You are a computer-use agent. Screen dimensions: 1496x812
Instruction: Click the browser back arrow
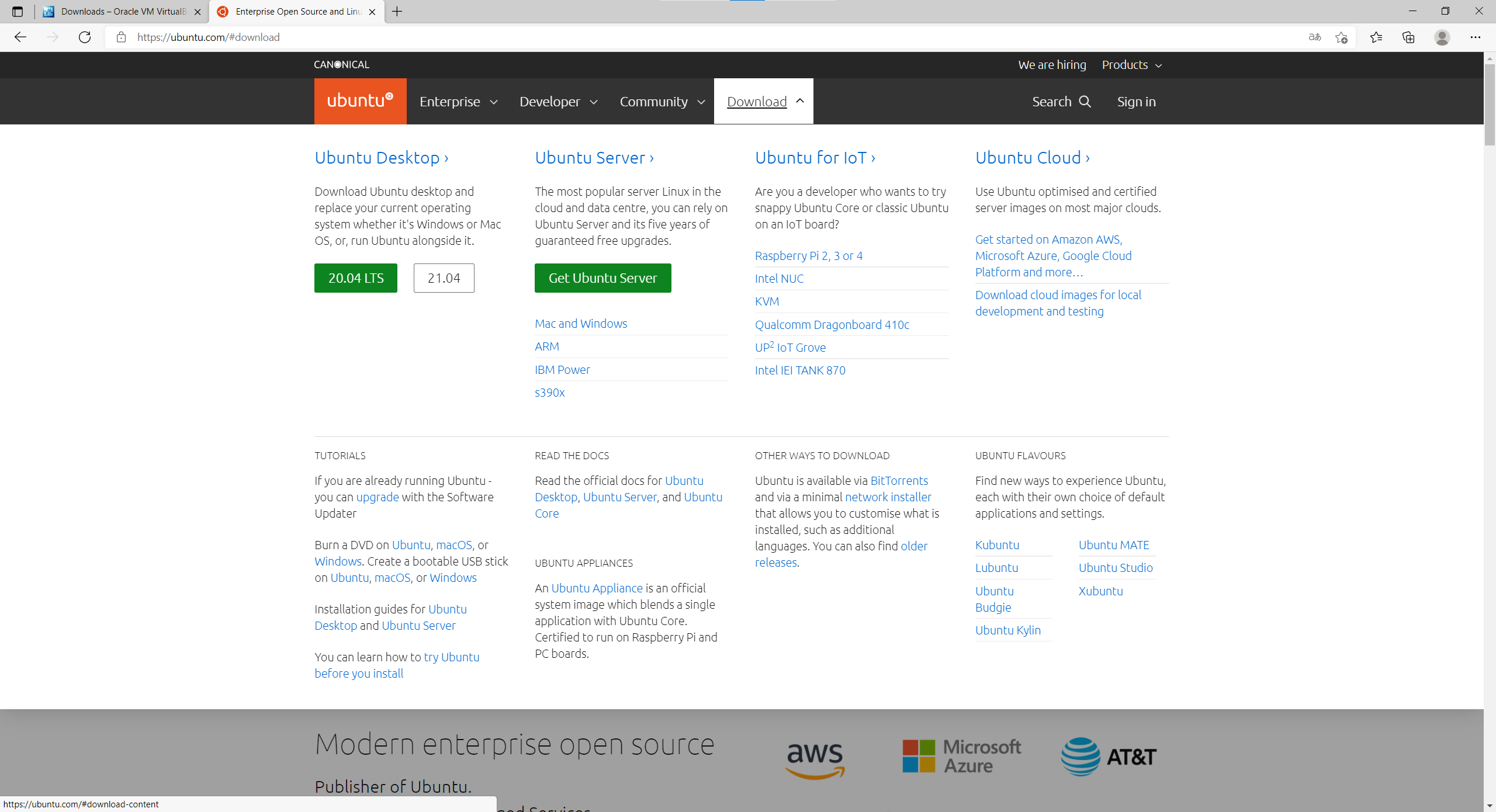(20, 37)
